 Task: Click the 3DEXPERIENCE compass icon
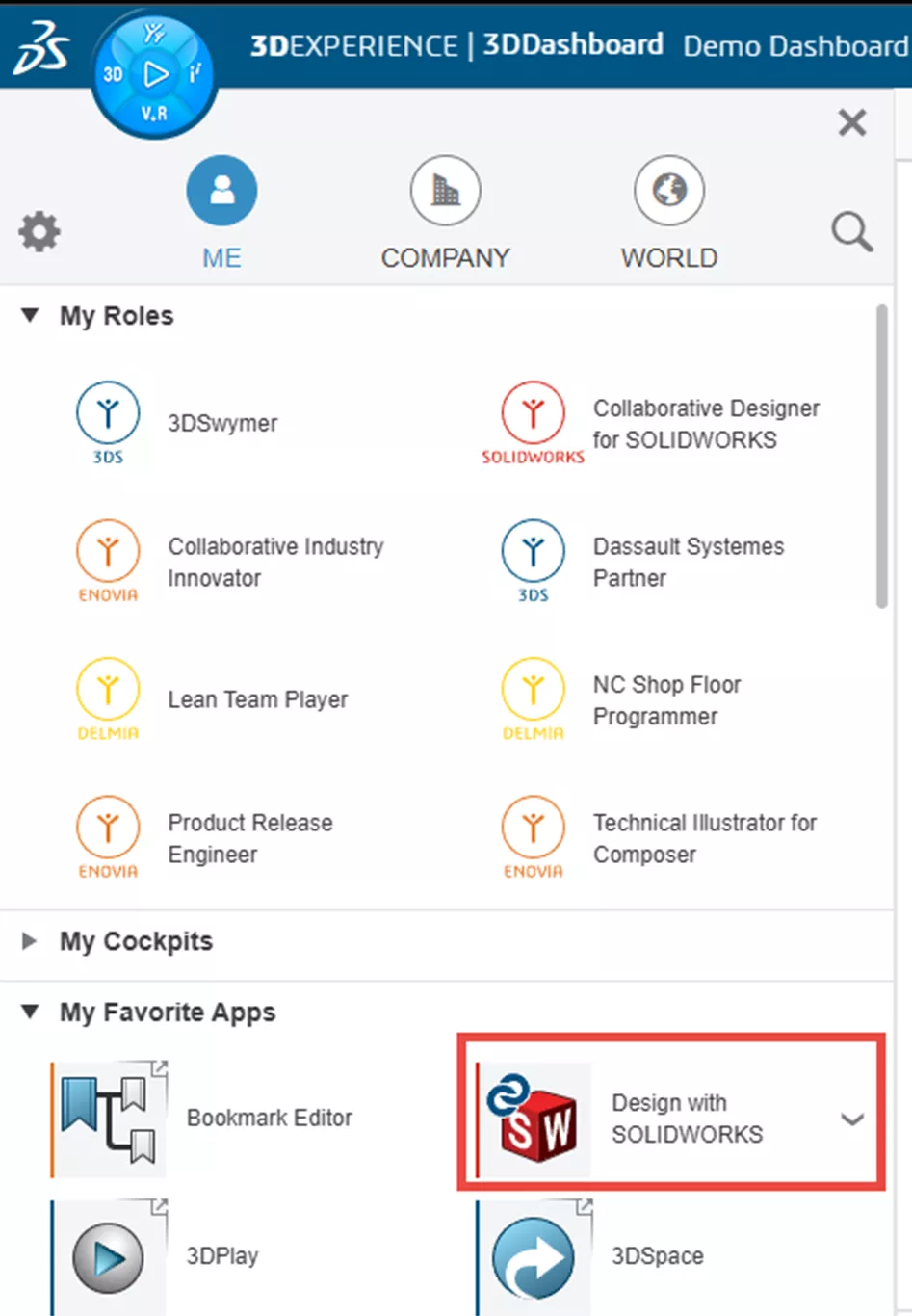click(154, 71)
